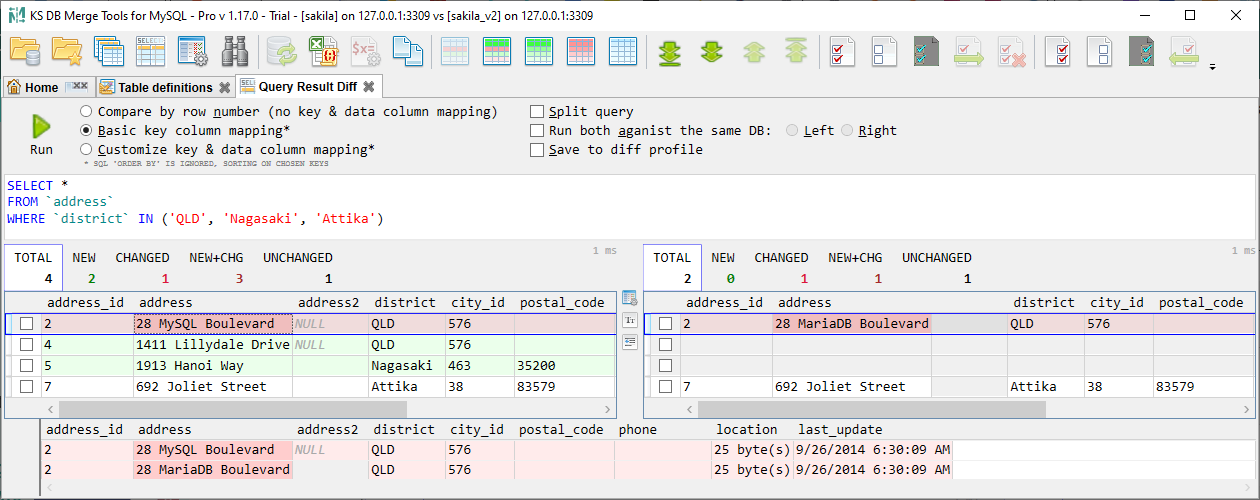1260x500 pixels.
Task: Click the red-and-green rows grid filter icon
Action: (497, 50)
